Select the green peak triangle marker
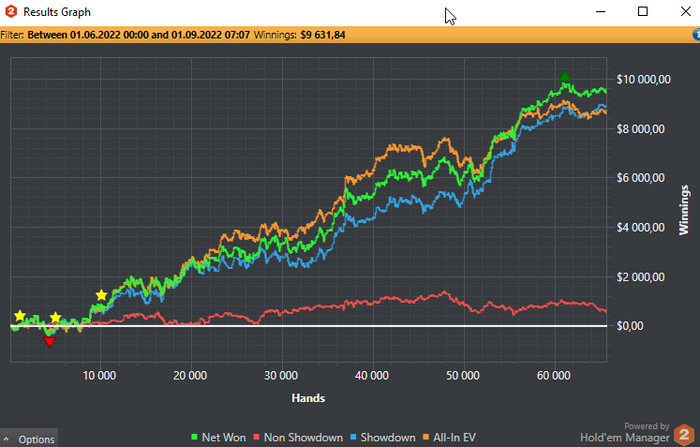Image resolution: width=700 pixels, height=447 pixels. coord(565,76)
